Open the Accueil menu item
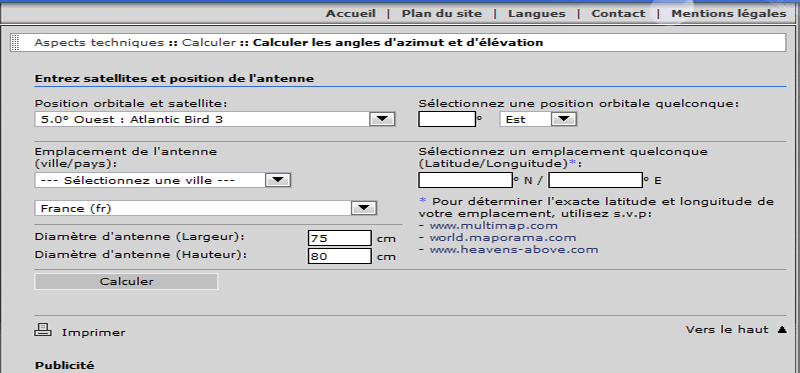Screen dimensions: 800x373 pyautogui.click(x=351, y=14)
